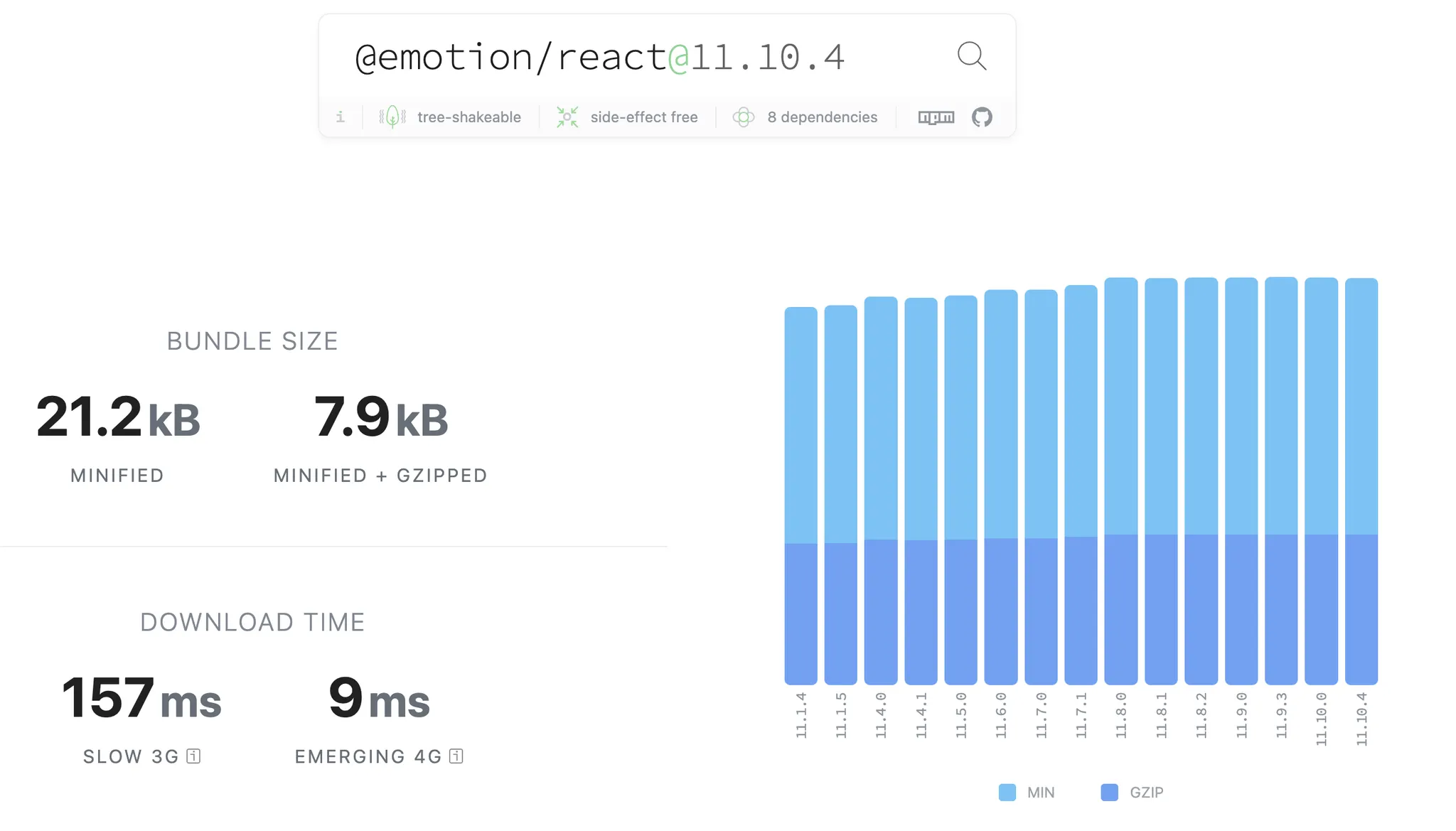Click the side-effect free arrows icon

[567, 117]
